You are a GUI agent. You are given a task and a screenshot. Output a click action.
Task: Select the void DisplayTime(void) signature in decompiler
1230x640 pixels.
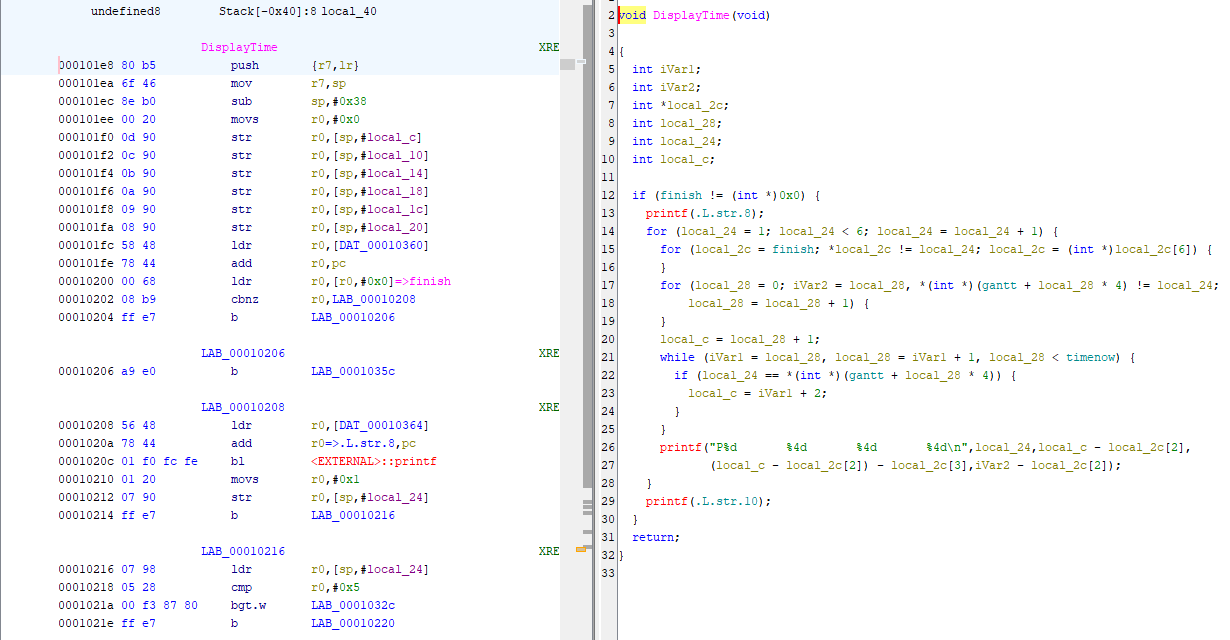pyautogui.click(x=695, y=15)
